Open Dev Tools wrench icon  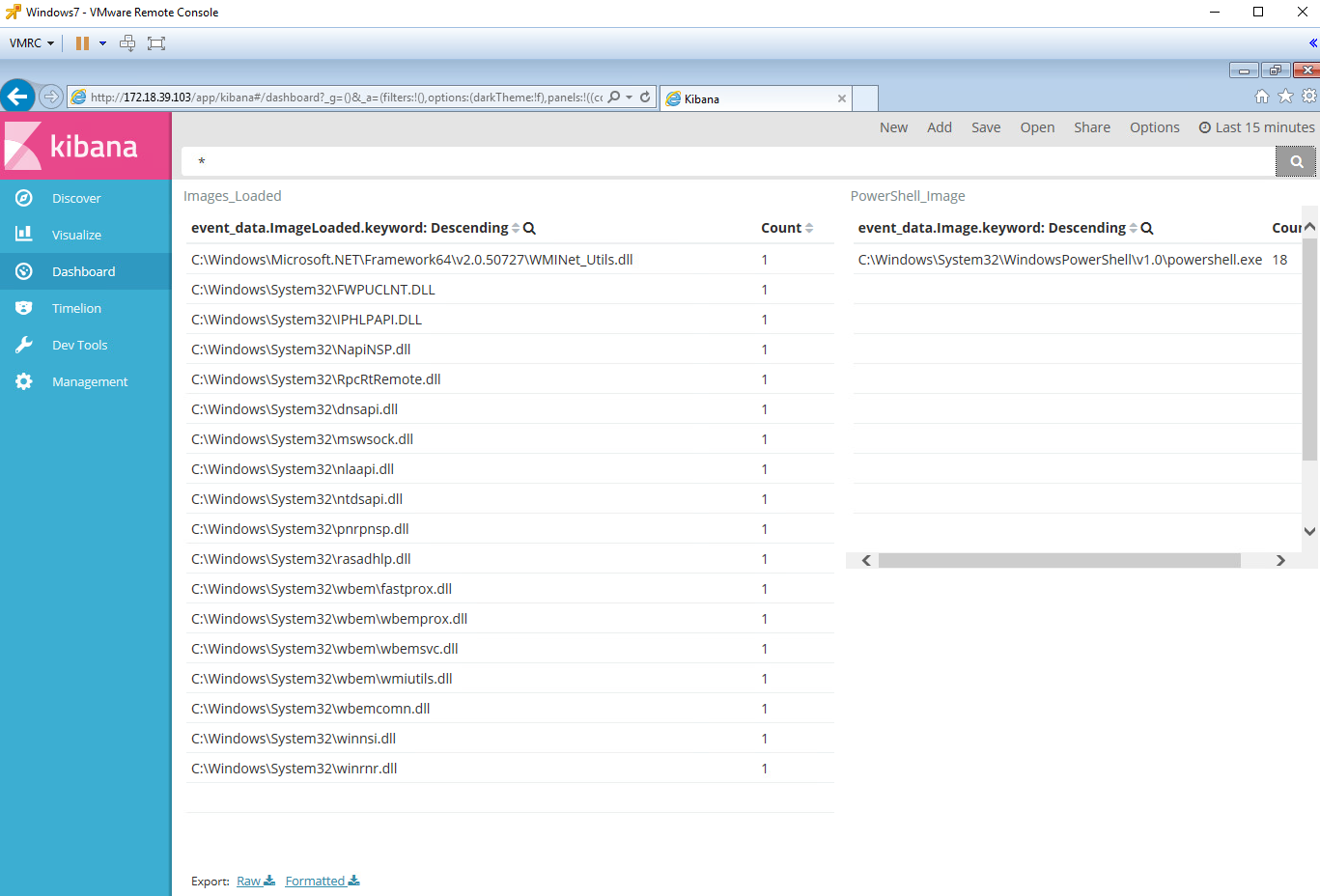point(24,345)
